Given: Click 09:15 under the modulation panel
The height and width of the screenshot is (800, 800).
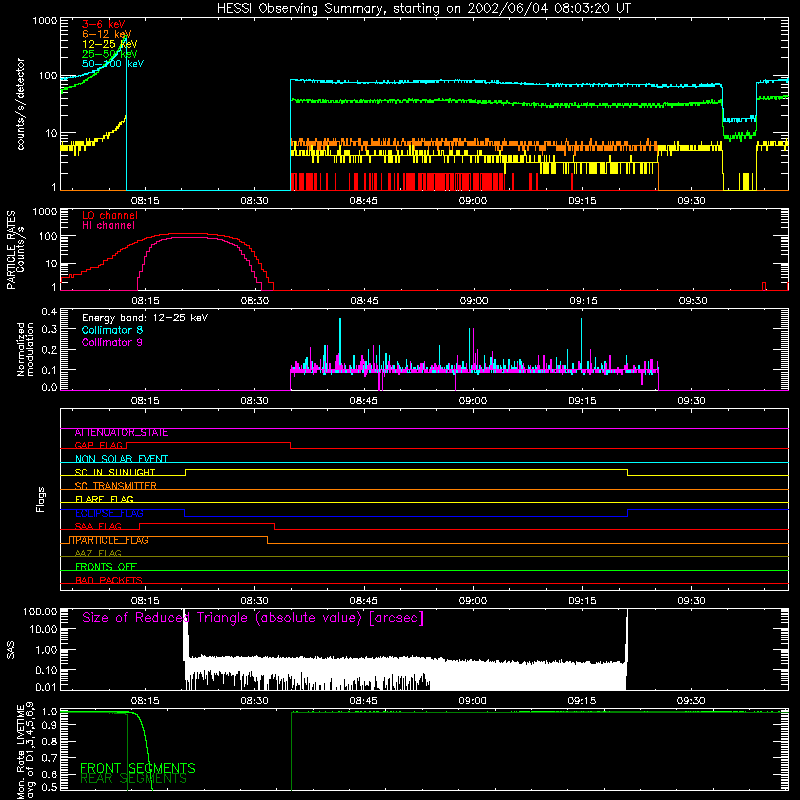Looking at the screenshot, I should coord(583,401).
